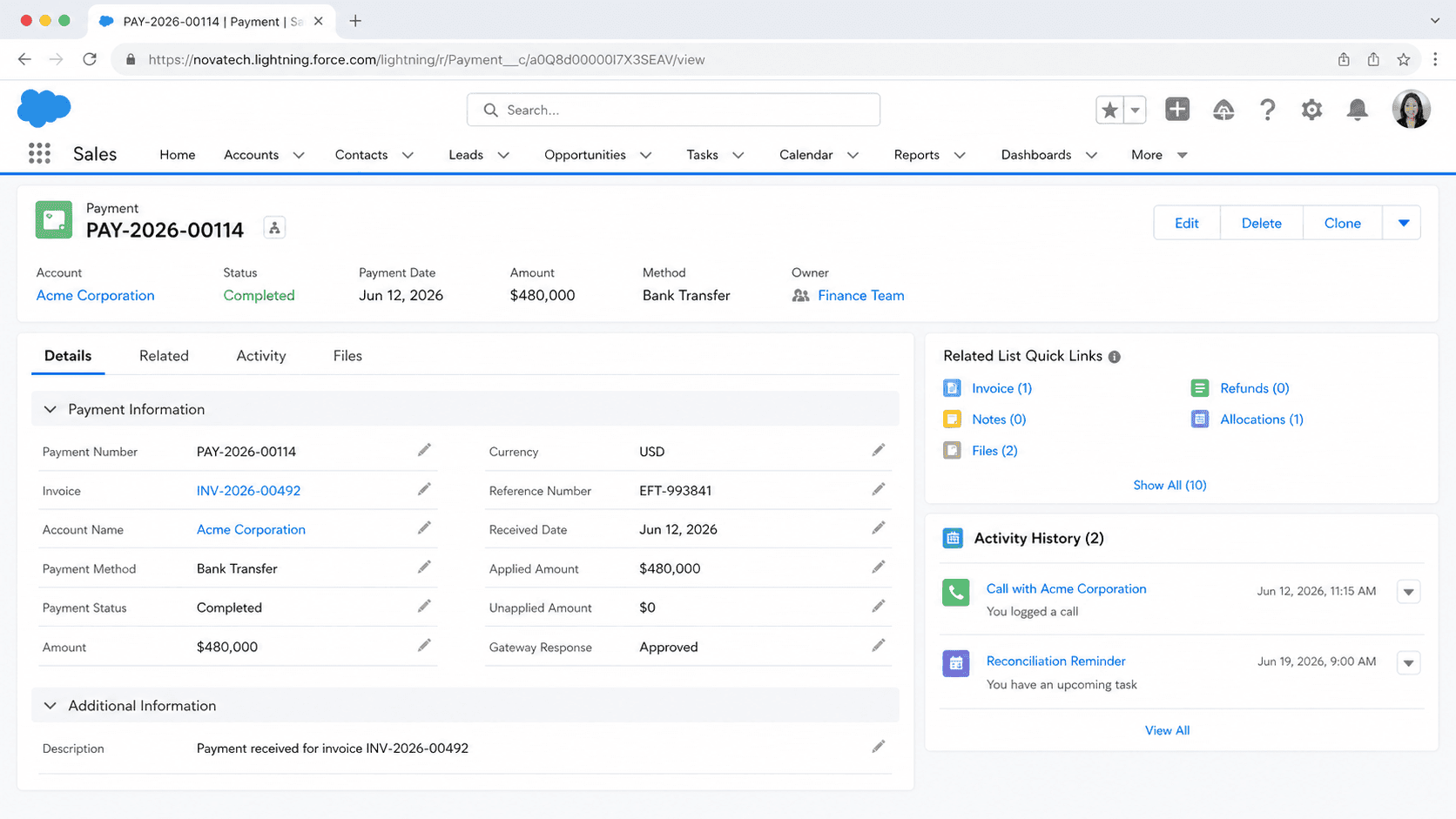Viewport: 1456px width, 819px height.
Task: Open the Calendar nav item
Action: 806,155
